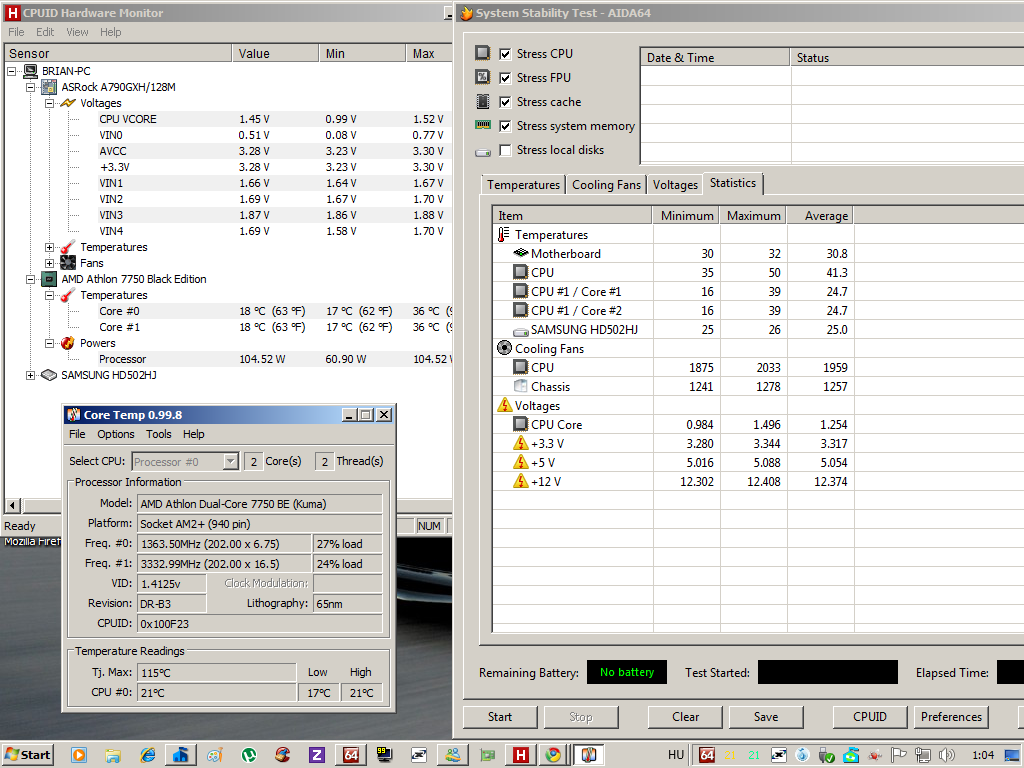Uncheck the Stress FPU checkbox

click(x=505, y=78)
